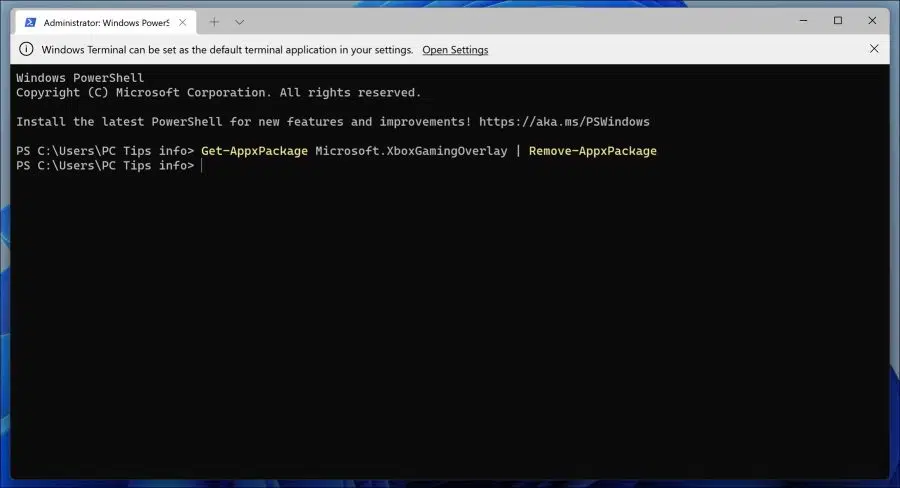Screen dimensions: 900x488
Task: Close the Administrator PowerShell tab
Action: (x=183, y=22)
